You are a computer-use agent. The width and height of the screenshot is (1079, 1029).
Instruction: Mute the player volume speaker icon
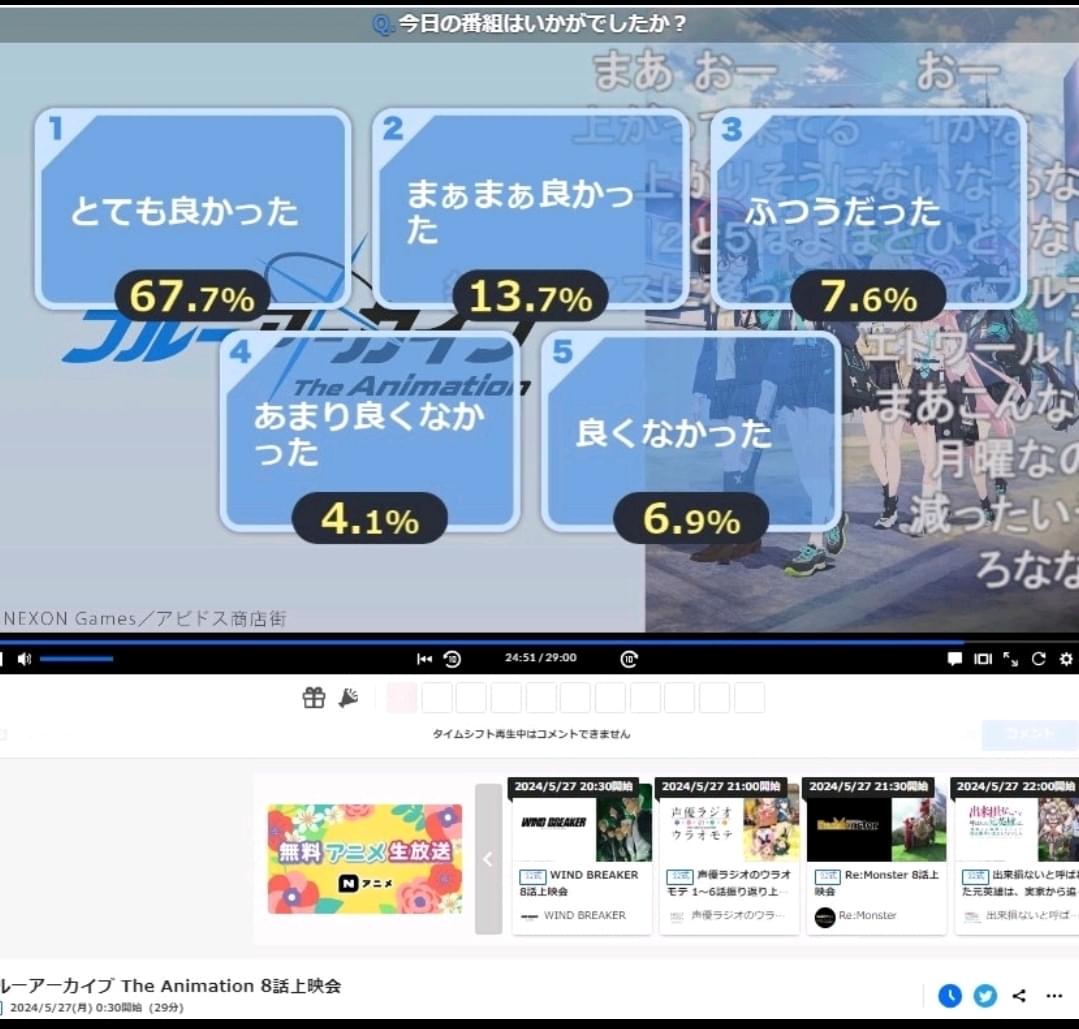click(x=25, y=659)
